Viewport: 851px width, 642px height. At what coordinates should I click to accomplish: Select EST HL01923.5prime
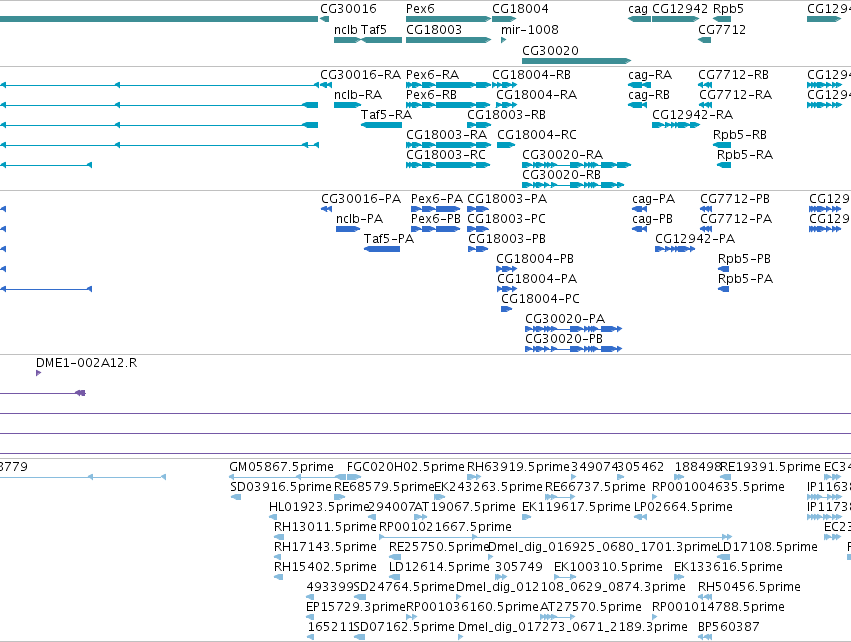point(319,507)
